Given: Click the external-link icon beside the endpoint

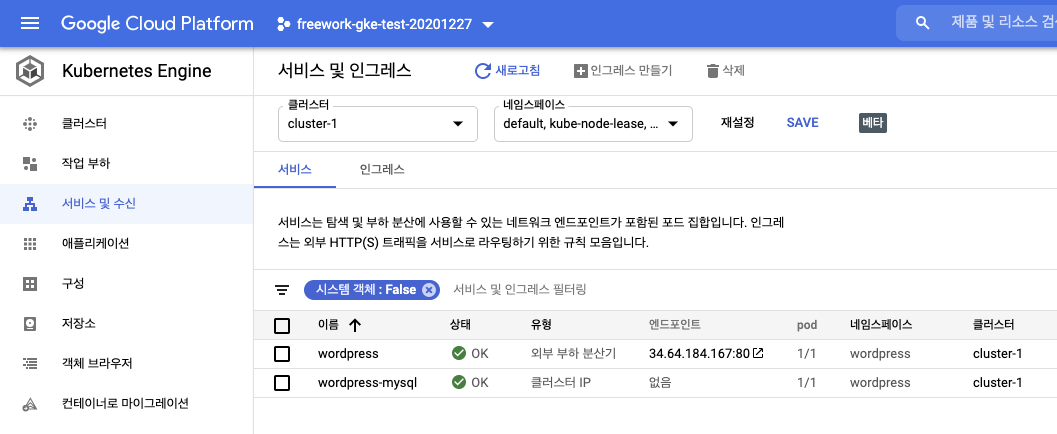Looking at the screenshot, I should tap(758, 353).
